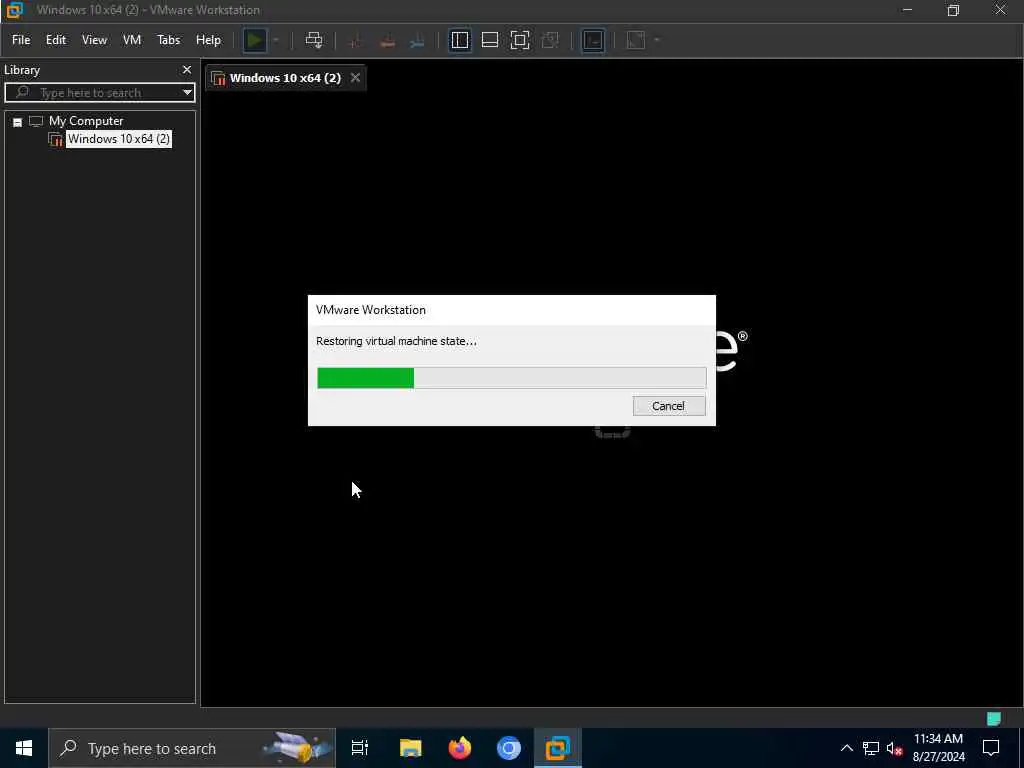
Task: Close the Library panel
Action: pos(187,69)
